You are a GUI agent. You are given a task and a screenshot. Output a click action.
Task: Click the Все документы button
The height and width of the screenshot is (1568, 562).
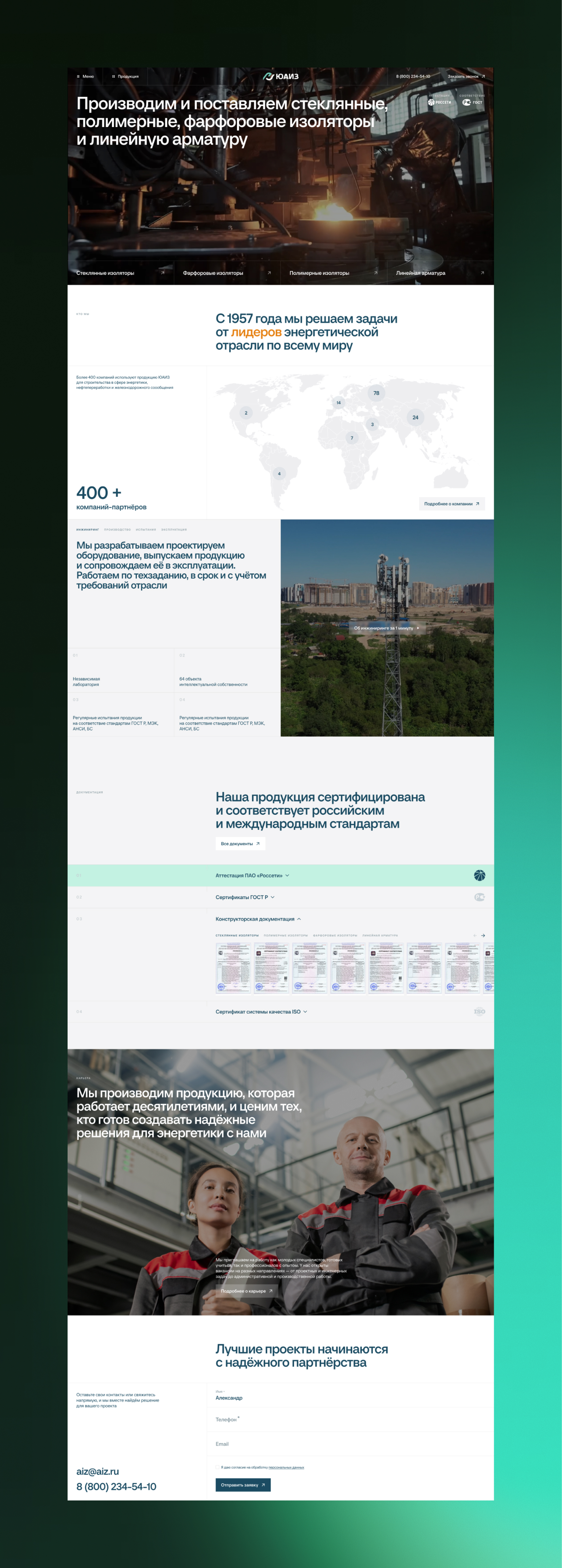click(241, 844)
